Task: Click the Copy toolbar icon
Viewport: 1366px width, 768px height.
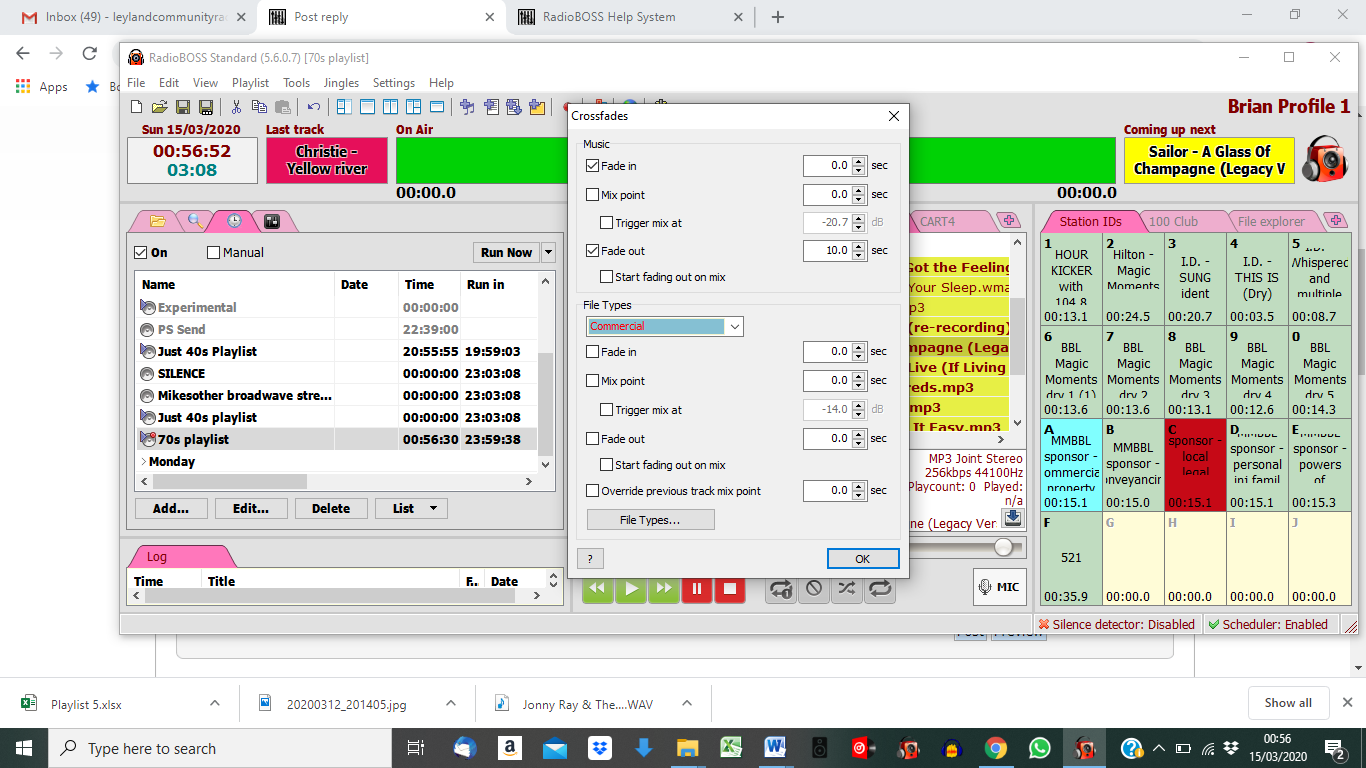Action: 259,107
